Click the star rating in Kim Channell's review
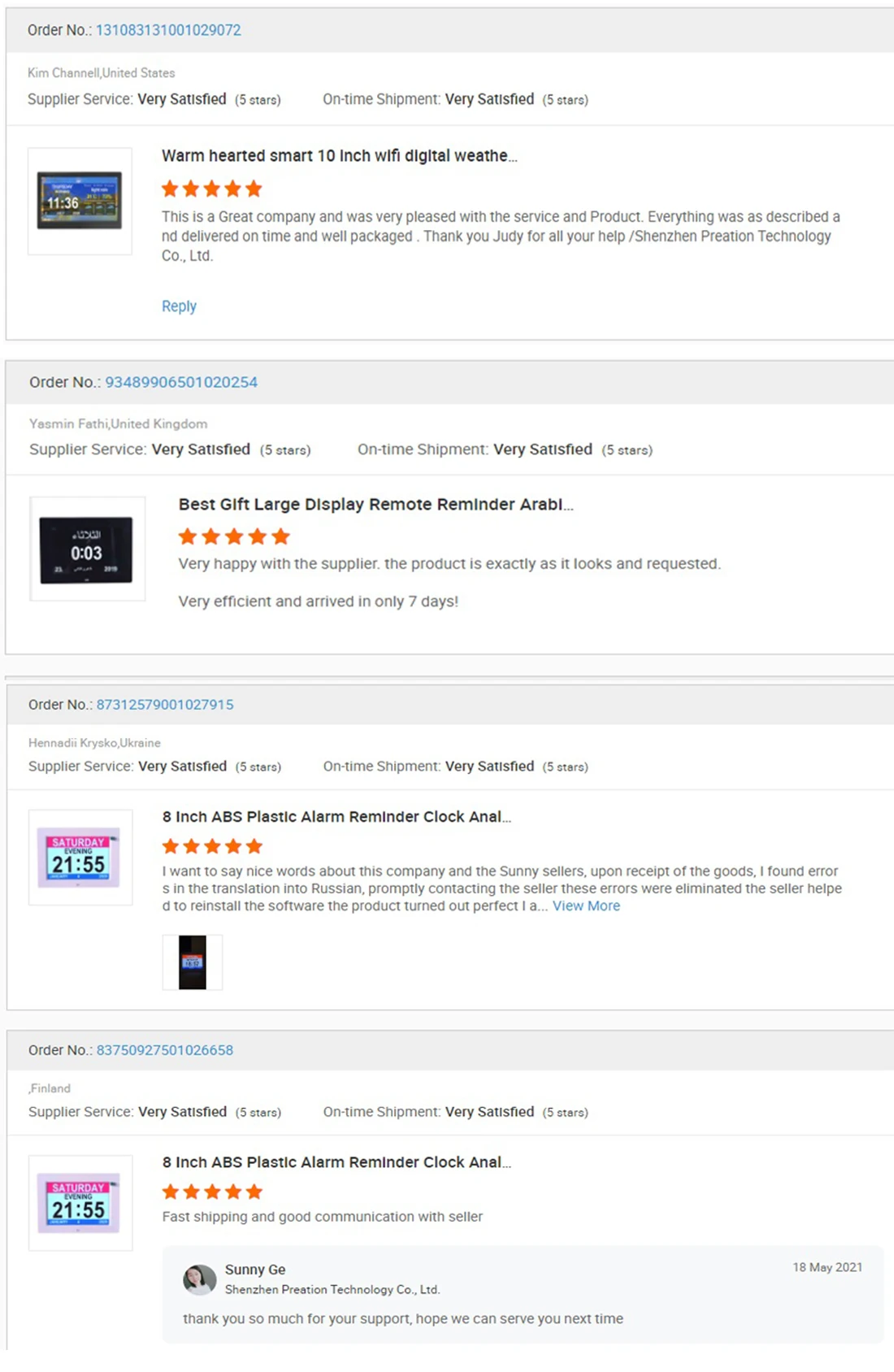This screenshot has width=894, height=1372. point(212,189)
